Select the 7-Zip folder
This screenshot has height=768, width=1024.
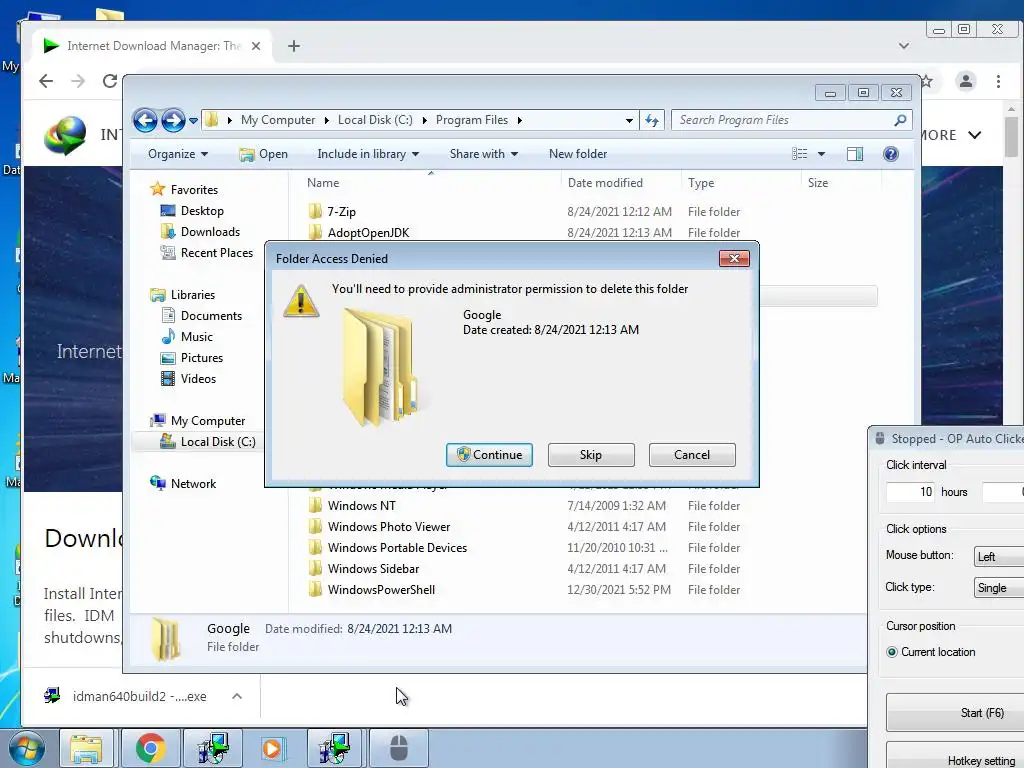click(341, 212)
